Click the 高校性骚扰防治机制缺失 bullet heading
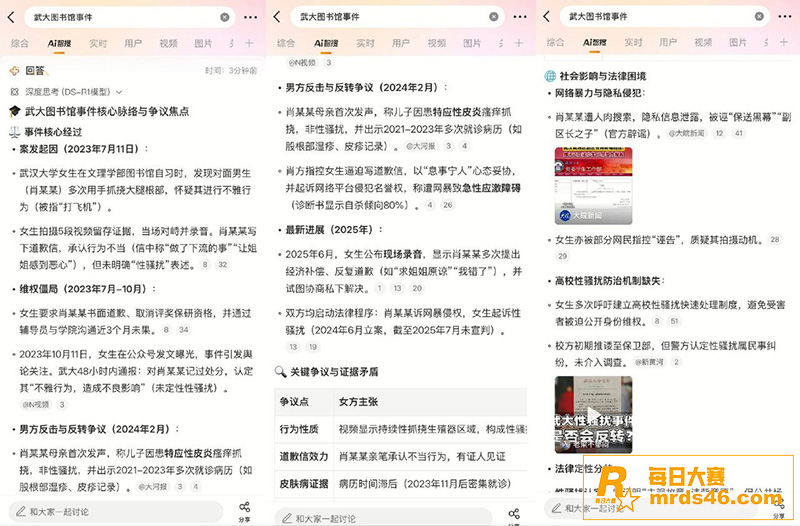This screenshot has height=526, width=800. click(608, 281)
